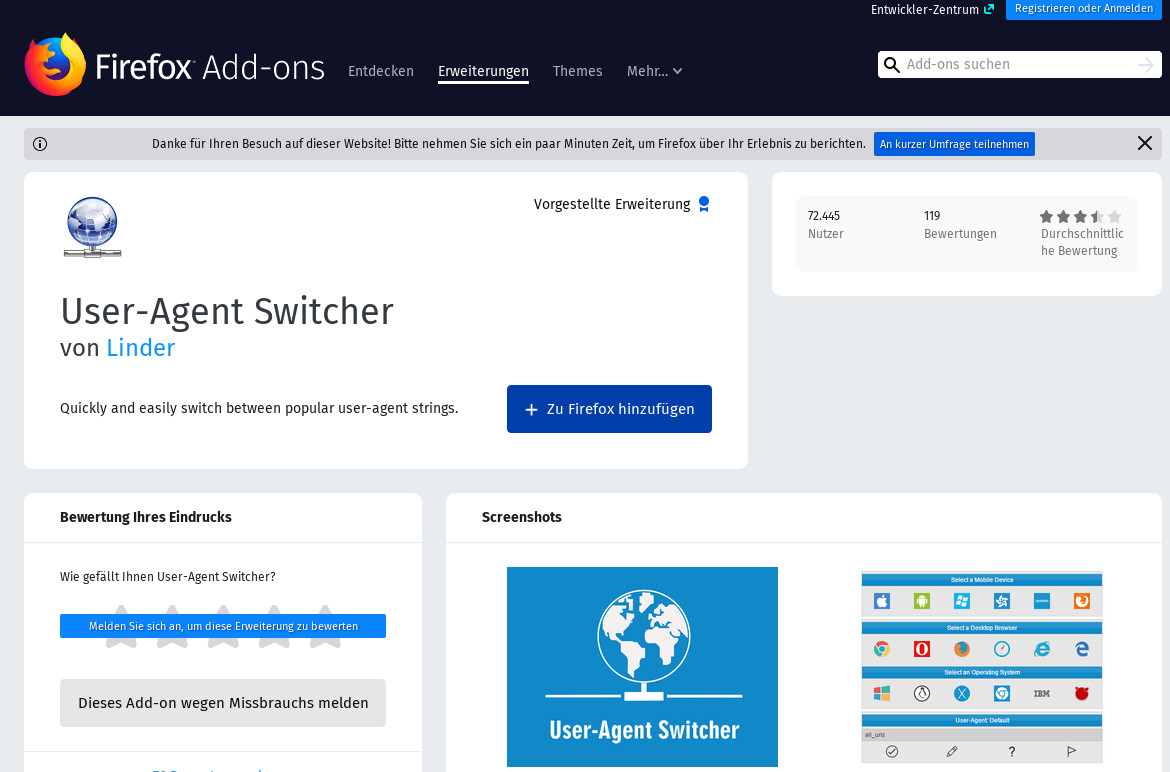Click Registrieren oder Anmelden

(1083, 9)
